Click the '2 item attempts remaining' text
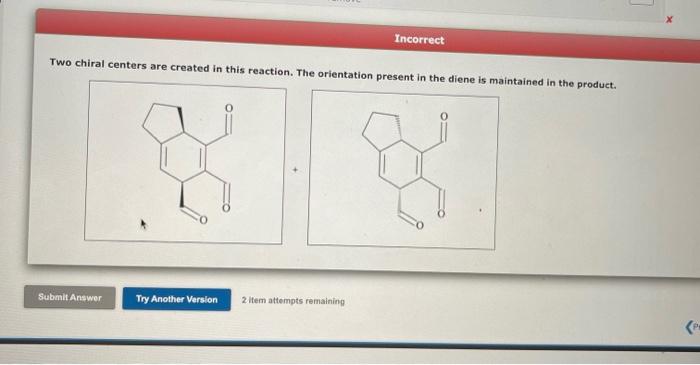The image size is (700, 365). 293,301
